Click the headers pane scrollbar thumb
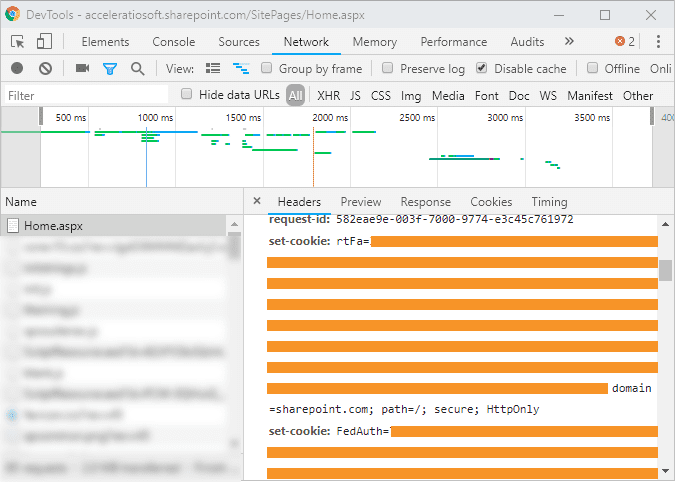676x482 pixels. click(x=665, y=270)
